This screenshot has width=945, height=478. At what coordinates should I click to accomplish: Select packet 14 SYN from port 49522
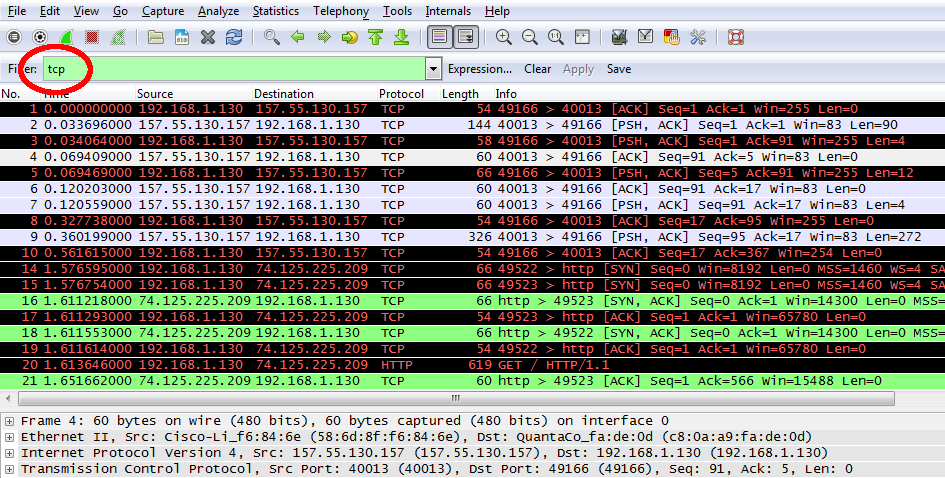coord(472,269)
